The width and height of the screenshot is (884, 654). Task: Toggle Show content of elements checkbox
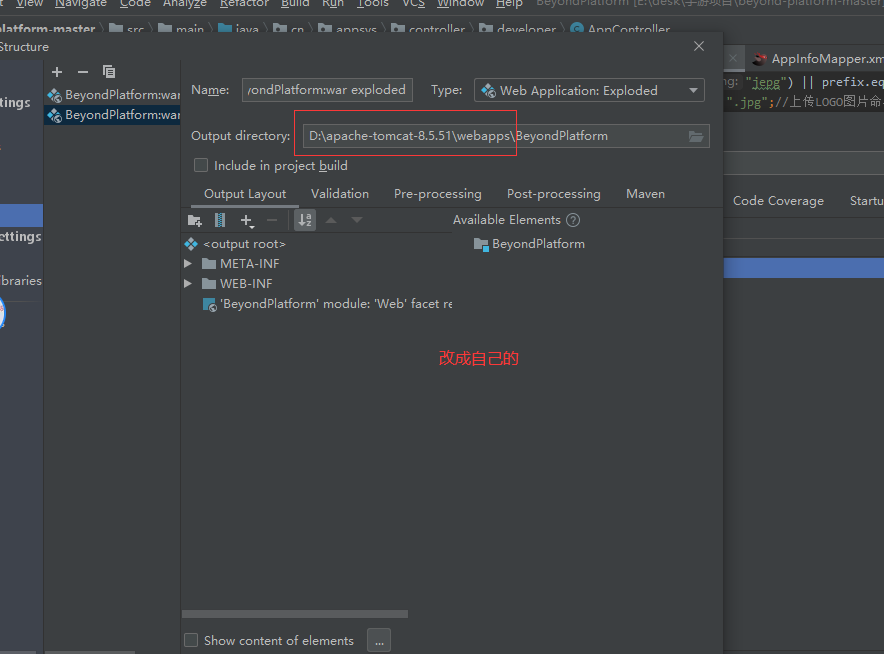pos(191,640)
